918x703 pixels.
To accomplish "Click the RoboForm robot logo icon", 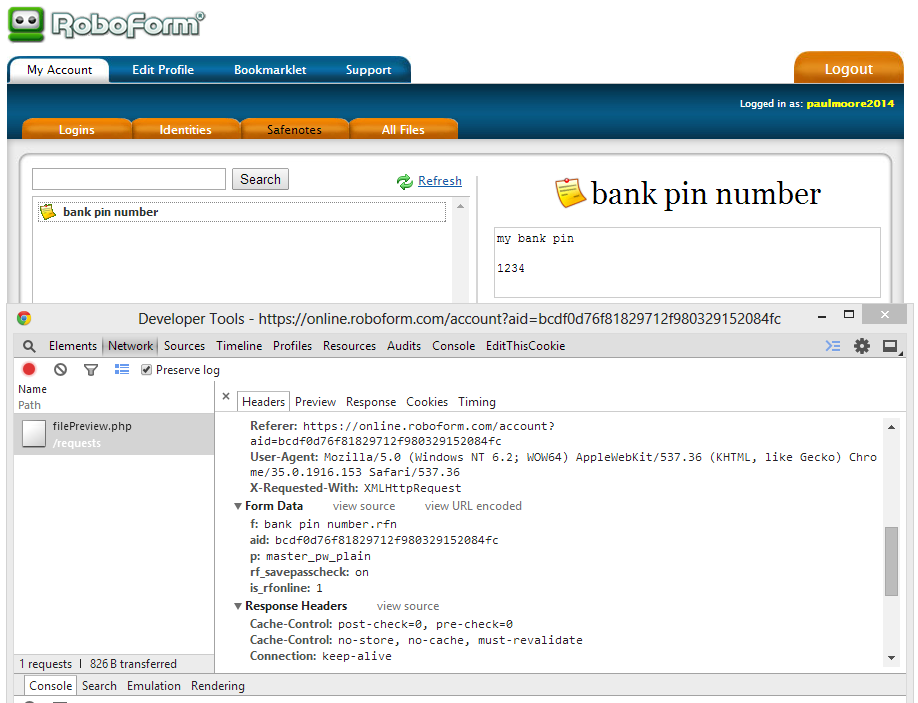I will point(26,24).
